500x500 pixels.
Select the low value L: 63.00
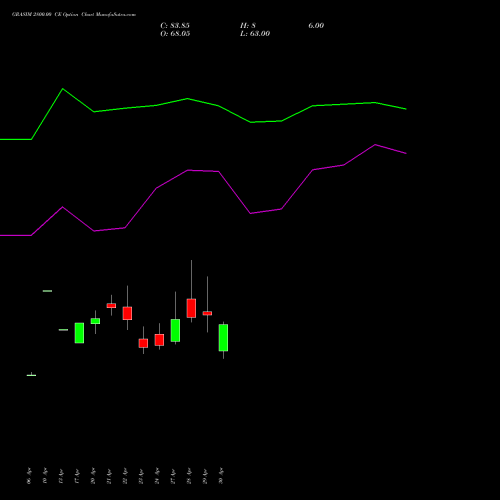255,34
